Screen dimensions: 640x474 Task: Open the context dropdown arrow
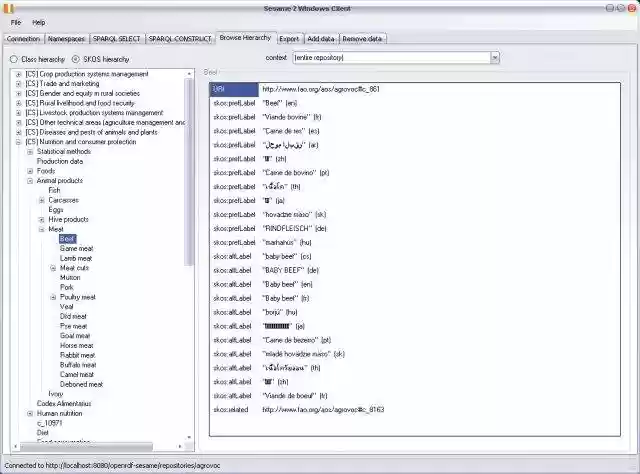pos(495,58)
